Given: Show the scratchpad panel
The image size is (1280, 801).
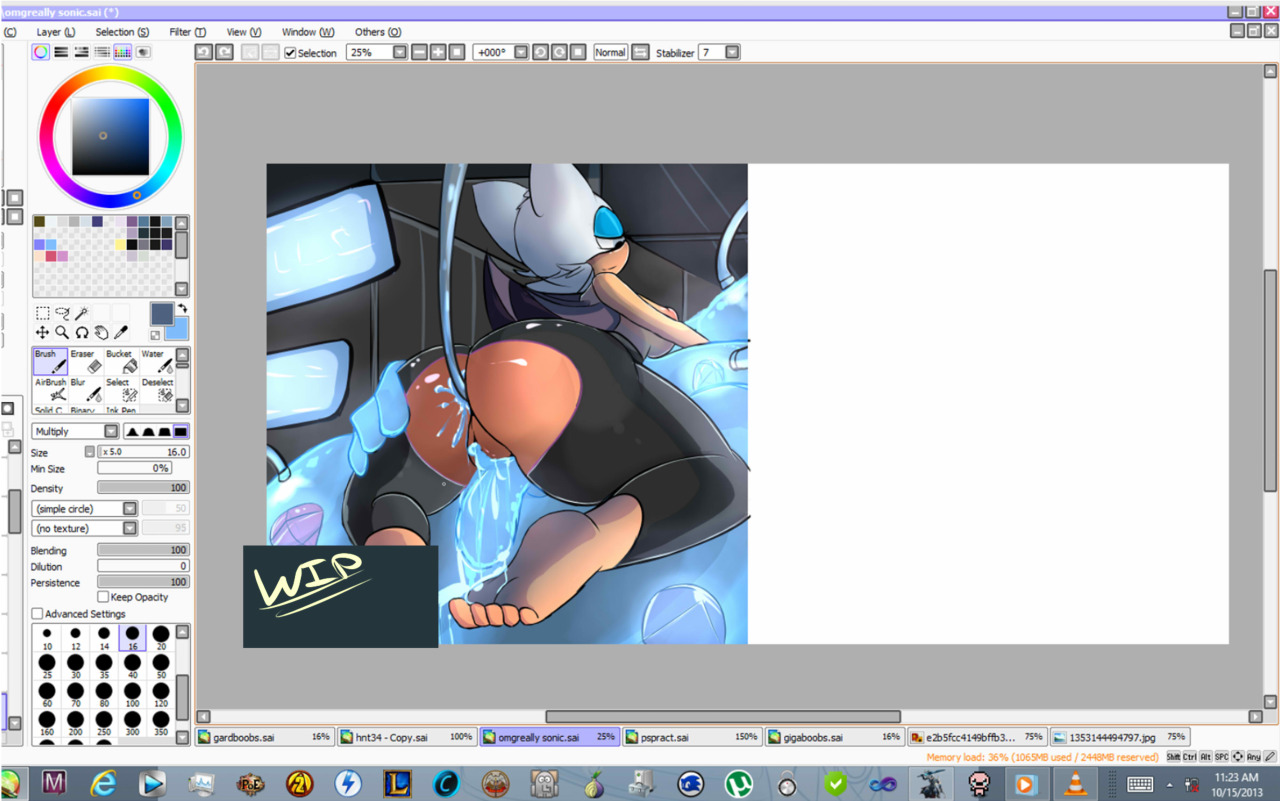Looking at the screenshot, I should (x=143, y=52).
